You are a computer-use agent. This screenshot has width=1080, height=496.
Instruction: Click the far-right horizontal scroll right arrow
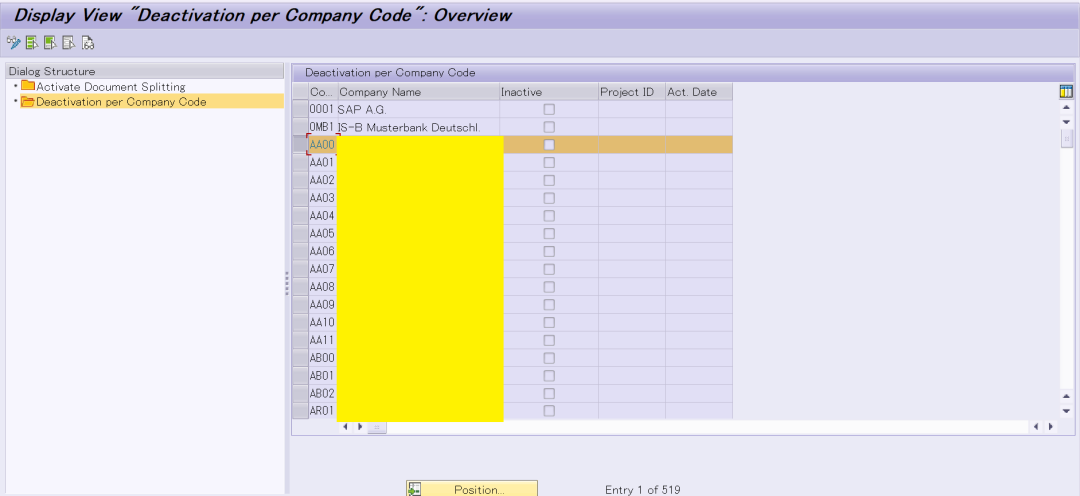[x=1051, y=427]
